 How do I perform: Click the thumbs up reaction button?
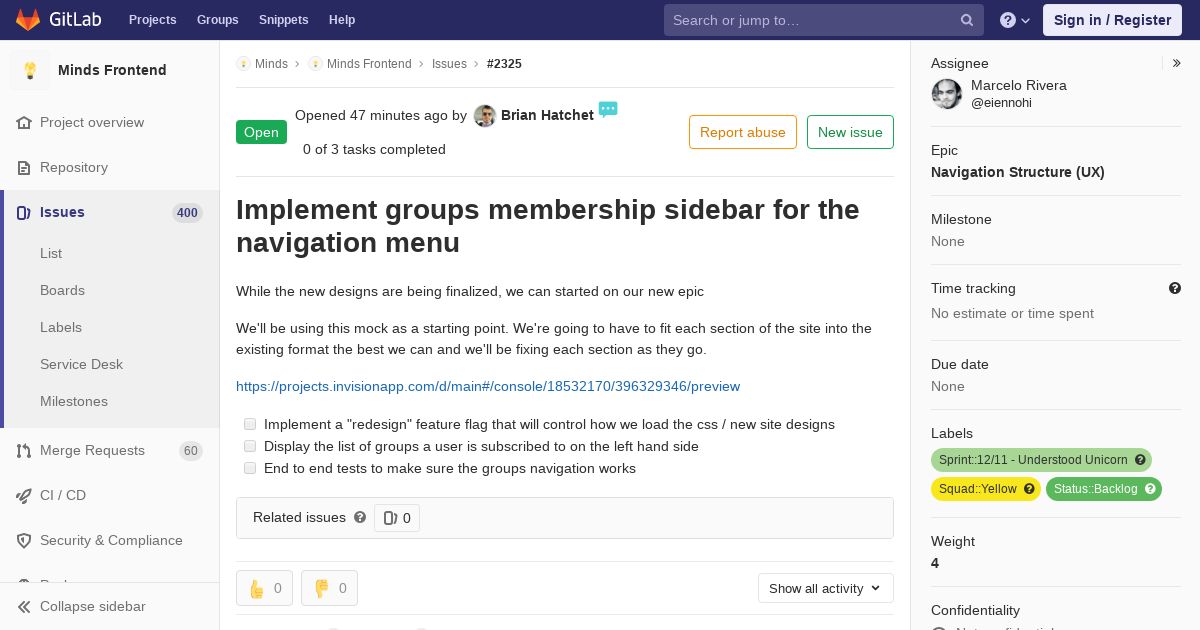coord(264,588)
